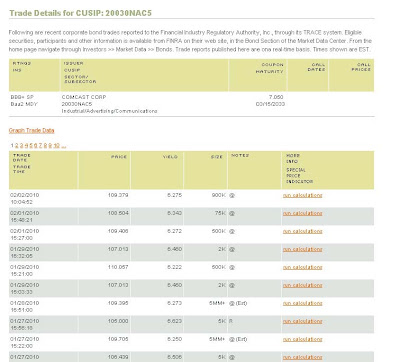Click the 109.406 price cell
Image resolution: width=400 pixels, height=362 pixels.
point(118,231)
